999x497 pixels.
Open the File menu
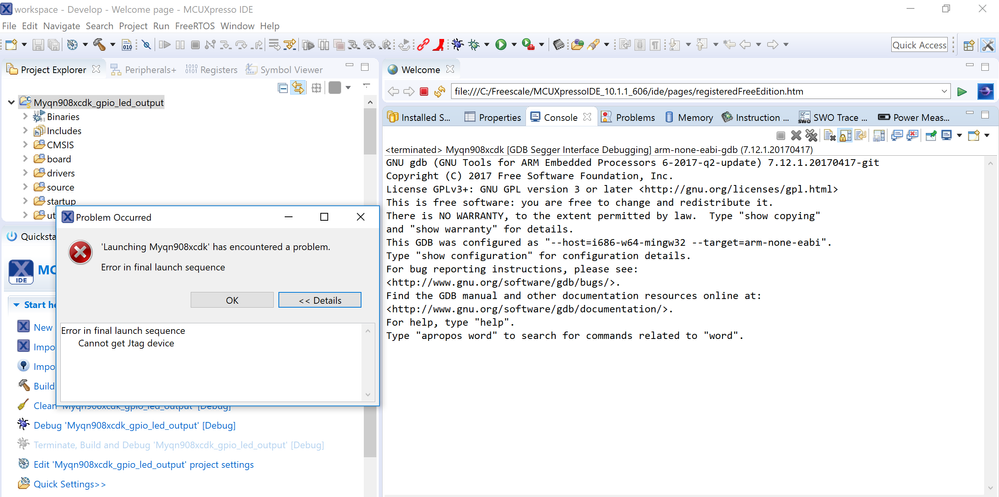tap(9, 26)
